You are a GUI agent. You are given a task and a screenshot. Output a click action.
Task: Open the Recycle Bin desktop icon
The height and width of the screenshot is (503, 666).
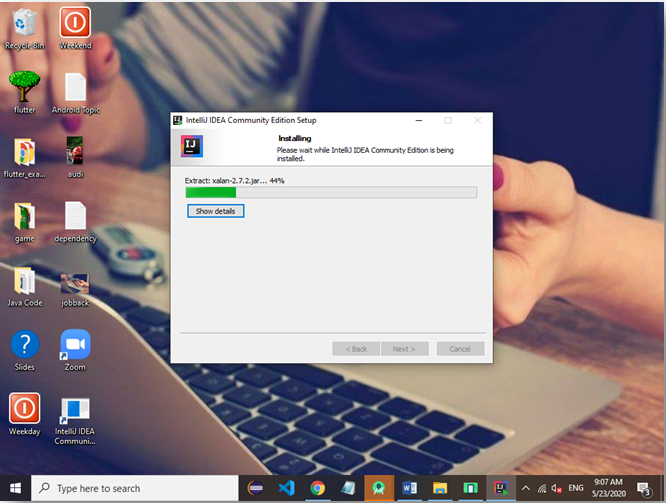pyautogui.click(x=24, y=28)
